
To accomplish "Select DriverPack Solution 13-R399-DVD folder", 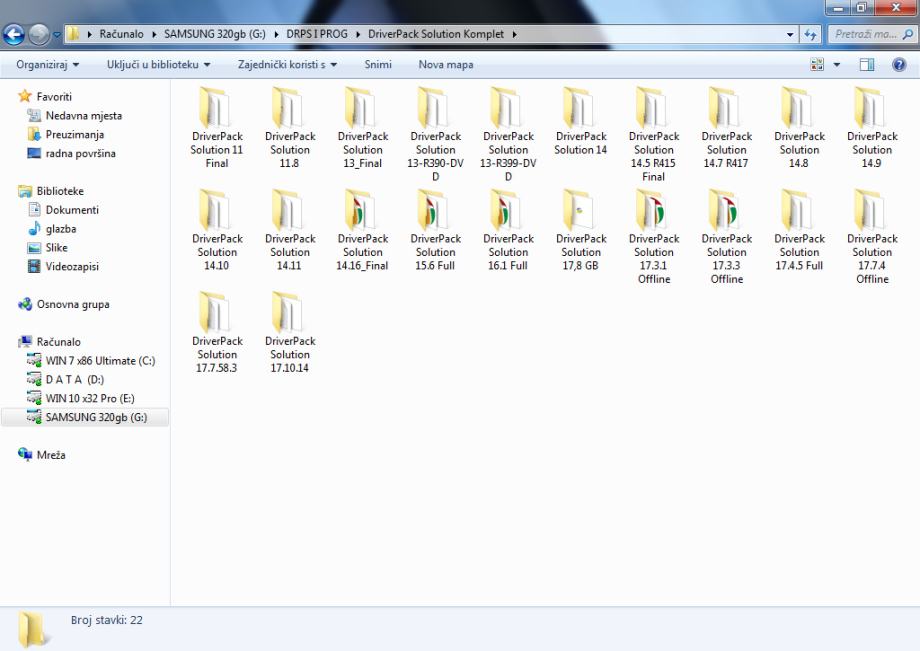I will coord(508,134).
